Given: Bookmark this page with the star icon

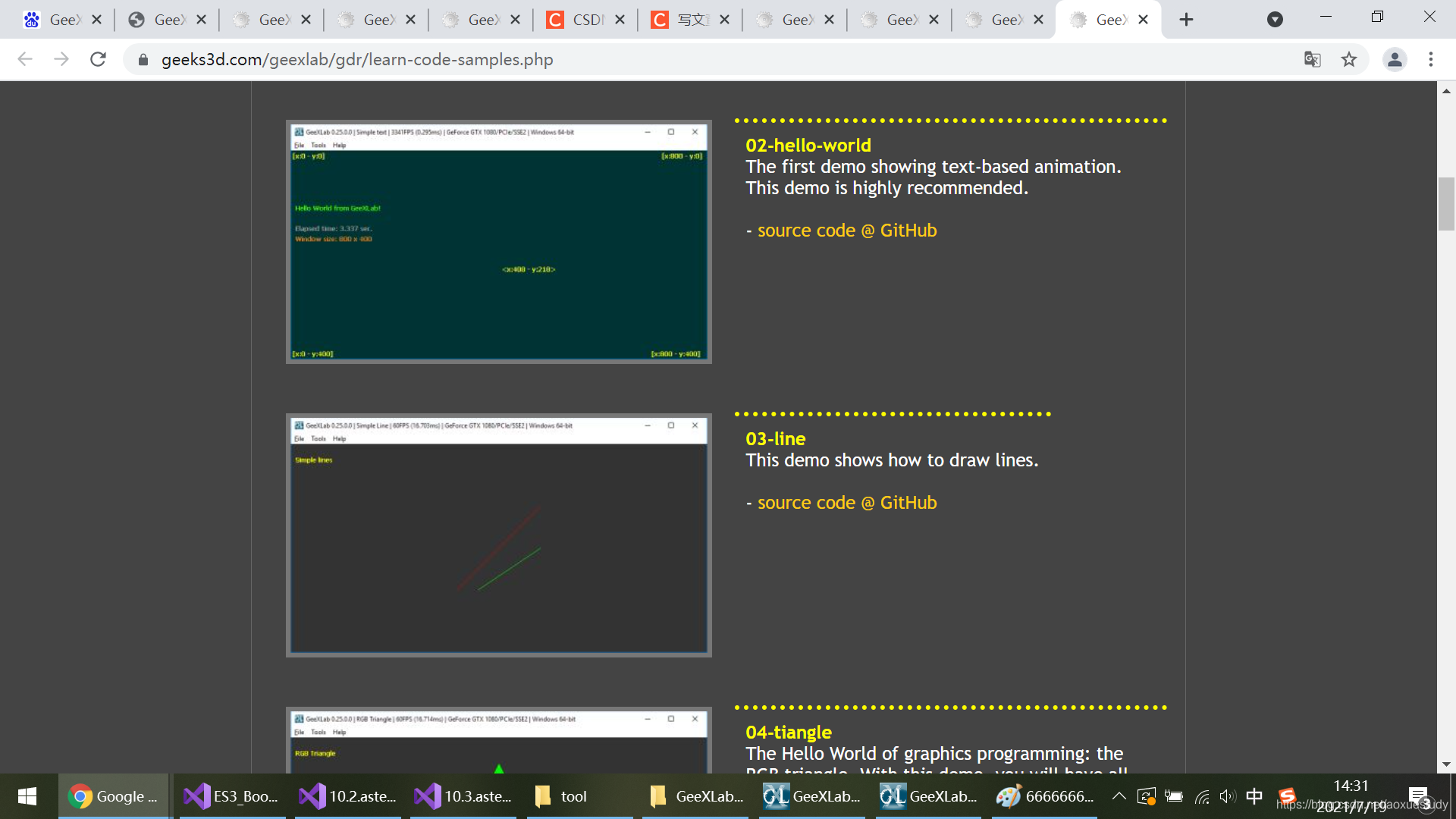Looking at the screenshot, I should (1348, 59).
